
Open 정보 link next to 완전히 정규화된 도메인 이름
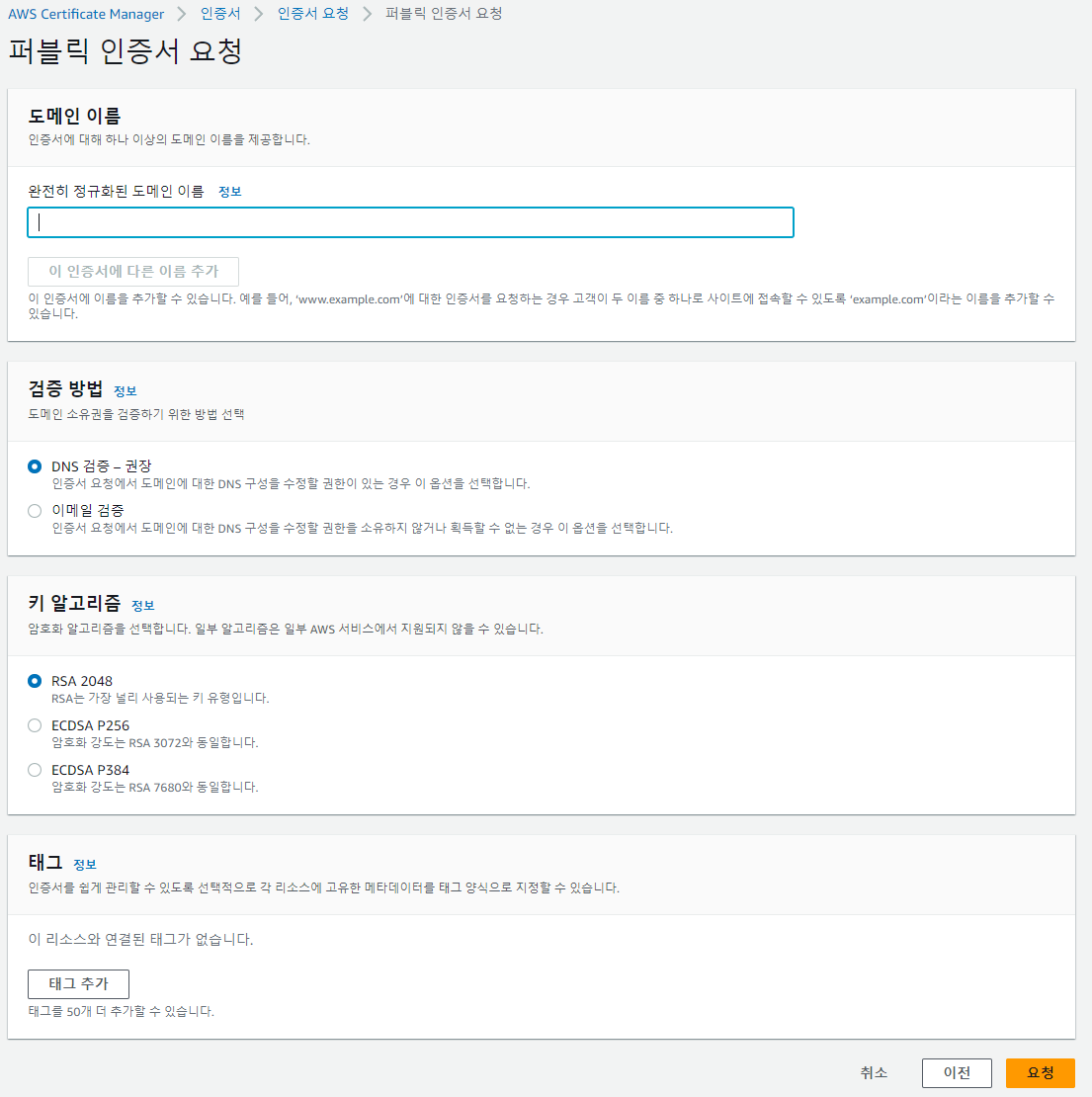[x=230, y=192]
